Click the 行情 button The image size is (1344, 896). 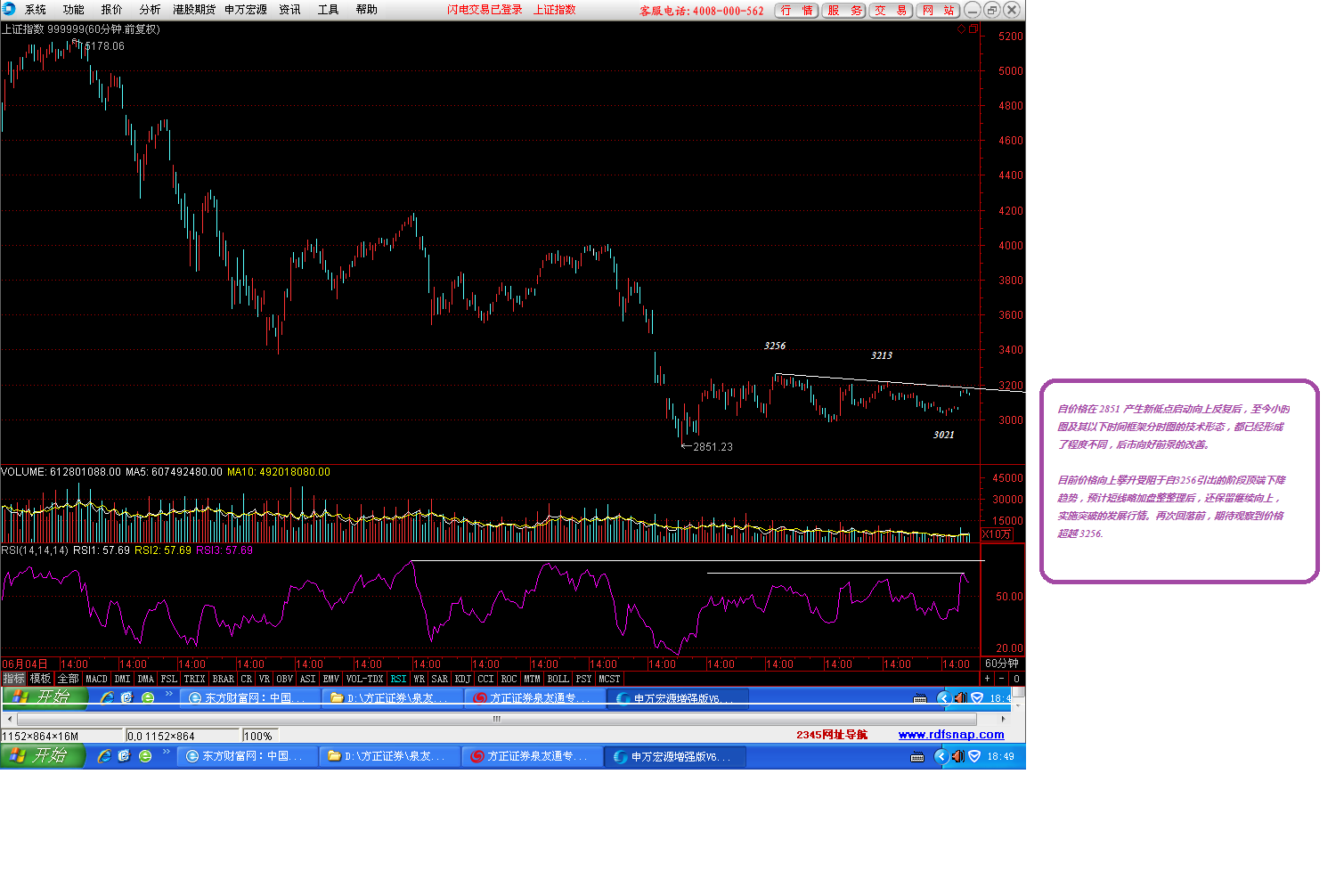pyautogui.click(x=796, y=11)
